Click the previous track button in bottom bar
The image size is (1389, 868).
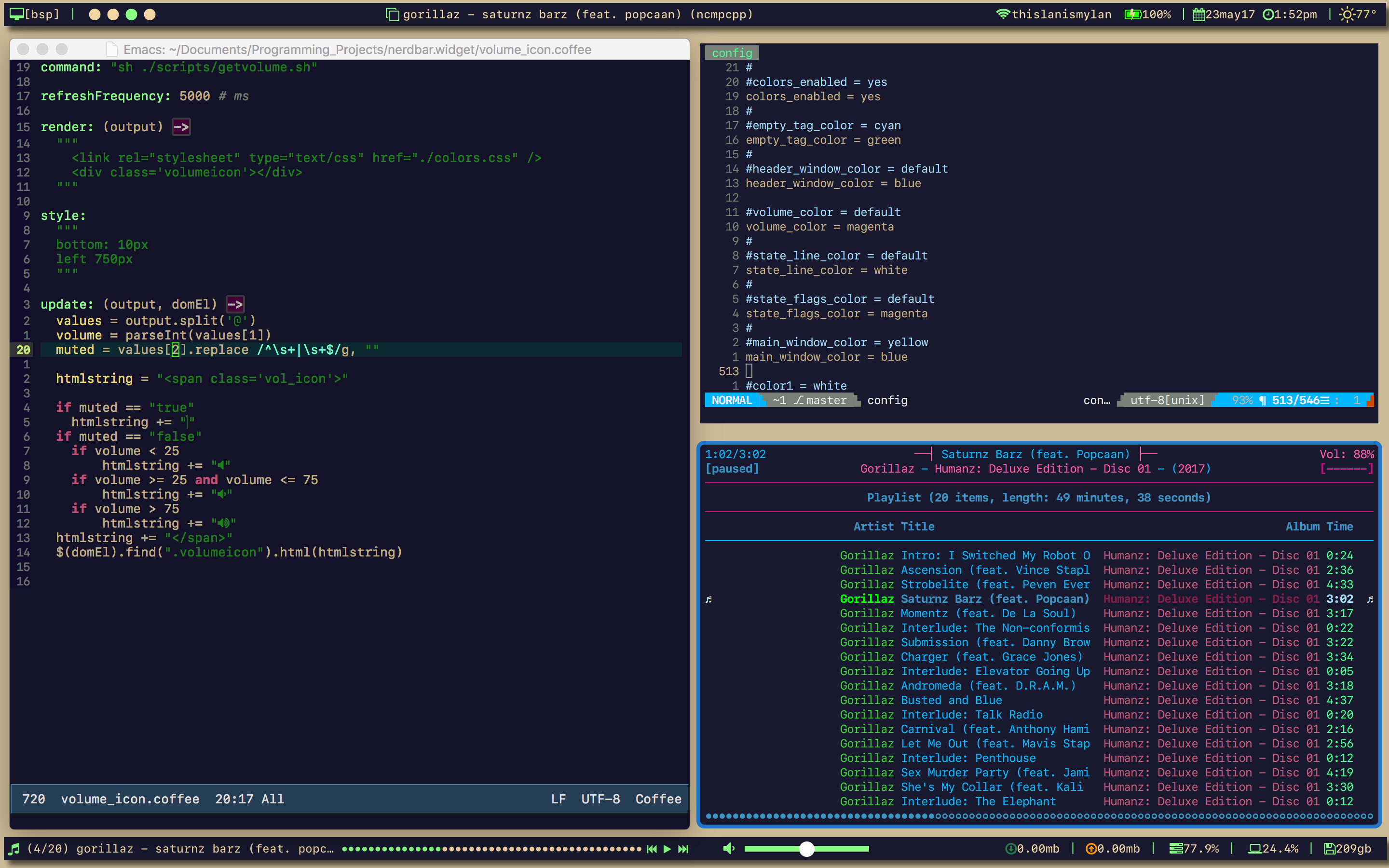click(x=652, y=849)
